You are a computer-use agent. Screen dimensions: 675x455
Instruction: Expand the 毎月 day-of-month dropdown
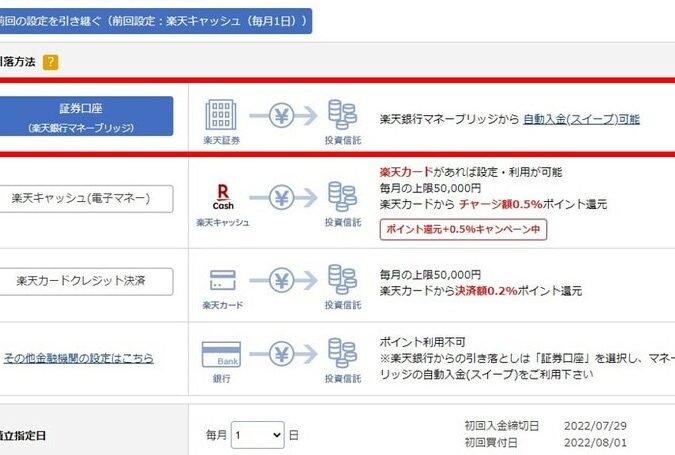coord(258,435)
